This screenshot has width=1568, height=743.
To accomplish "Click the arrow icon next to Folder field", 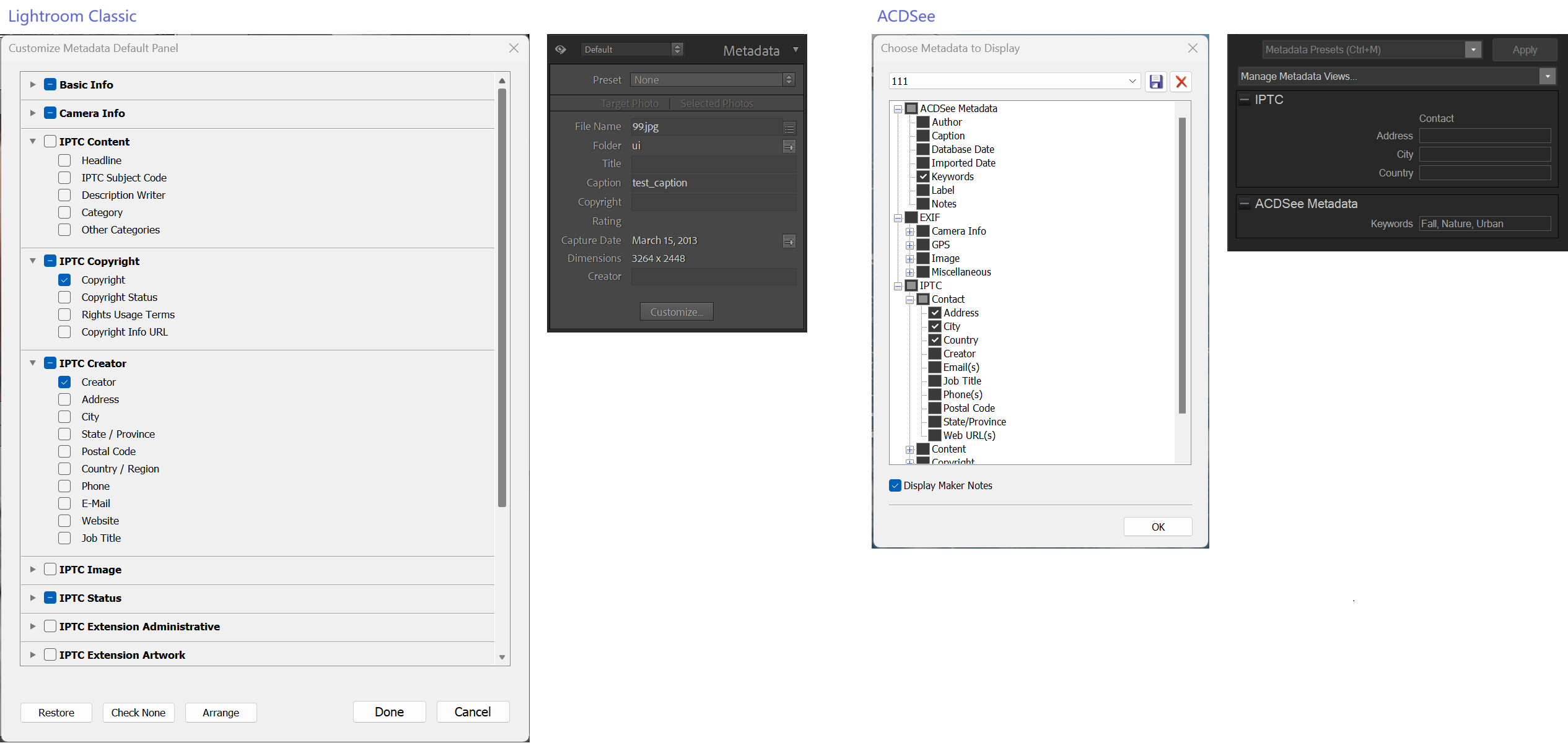I will coord(789,147).
